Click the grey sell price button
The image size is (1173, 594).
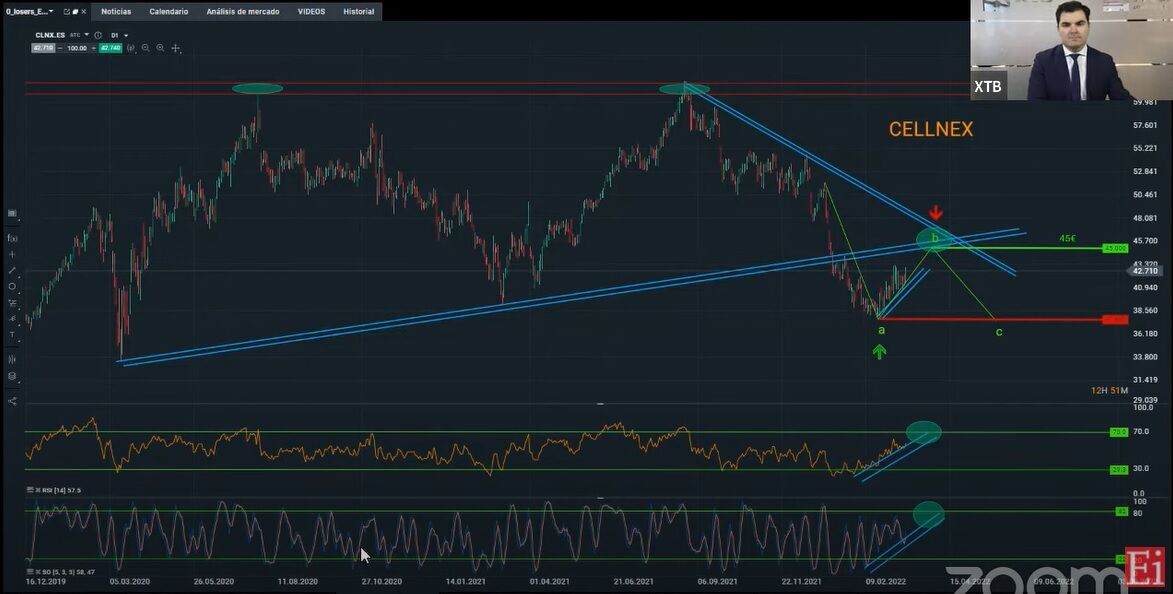pyautogui.click(x=43, y=47)
